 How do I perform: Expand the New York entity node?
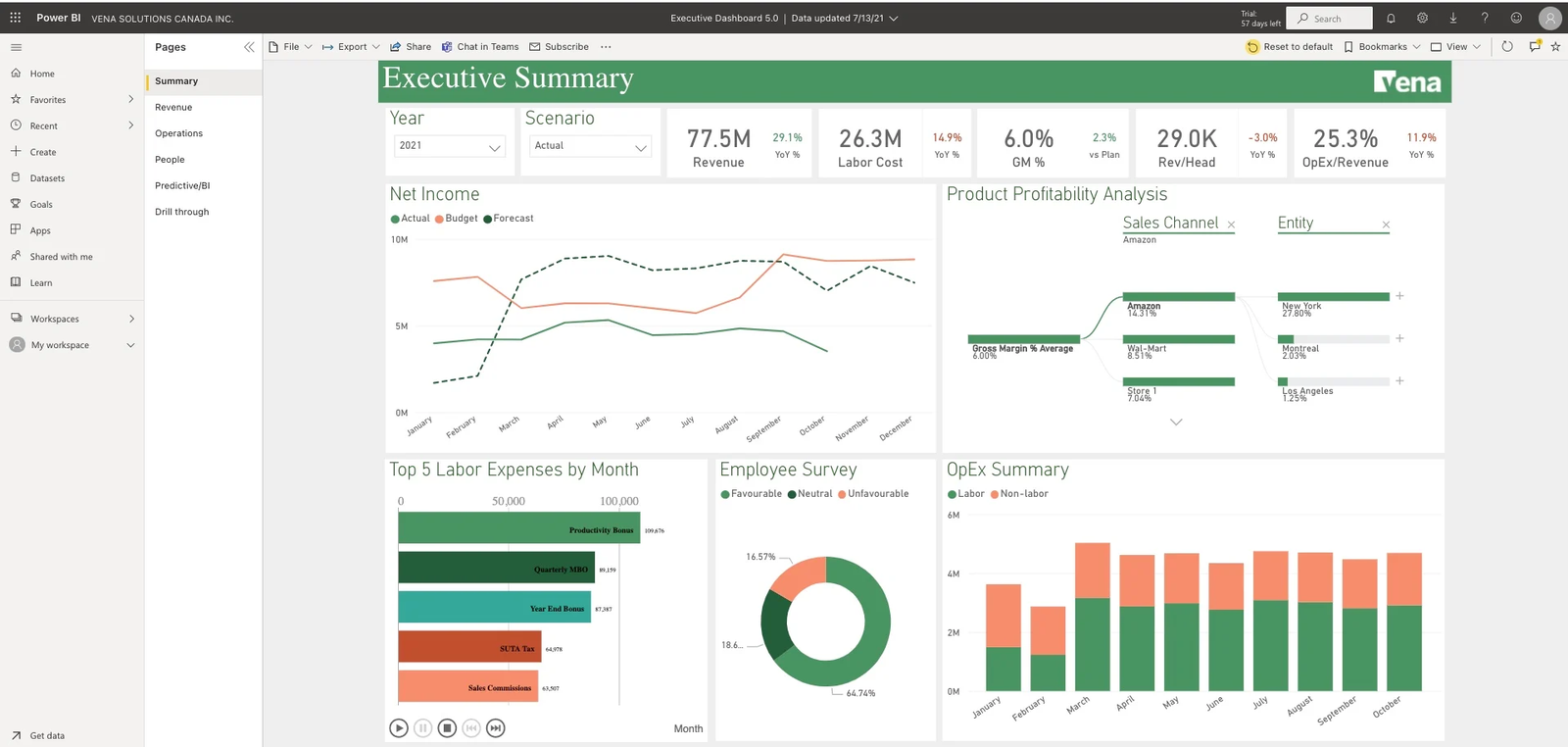1399,296
